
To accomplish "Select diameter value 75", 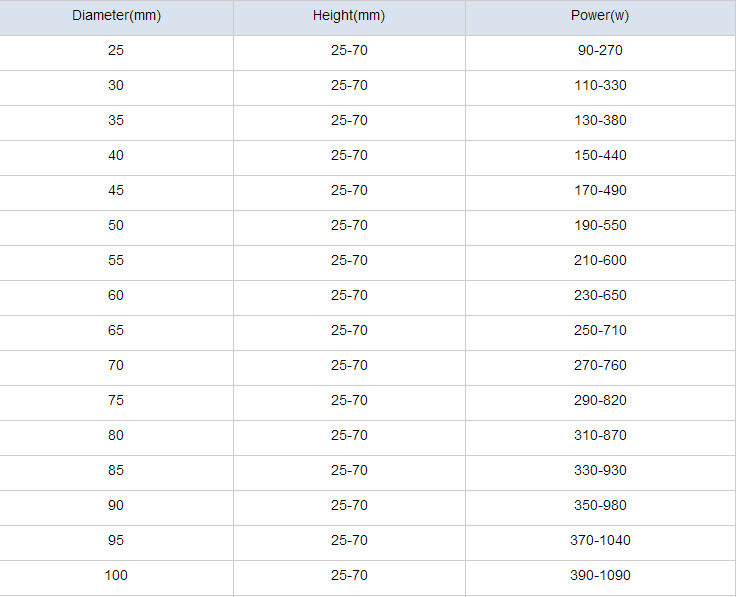I will point(116,400).
